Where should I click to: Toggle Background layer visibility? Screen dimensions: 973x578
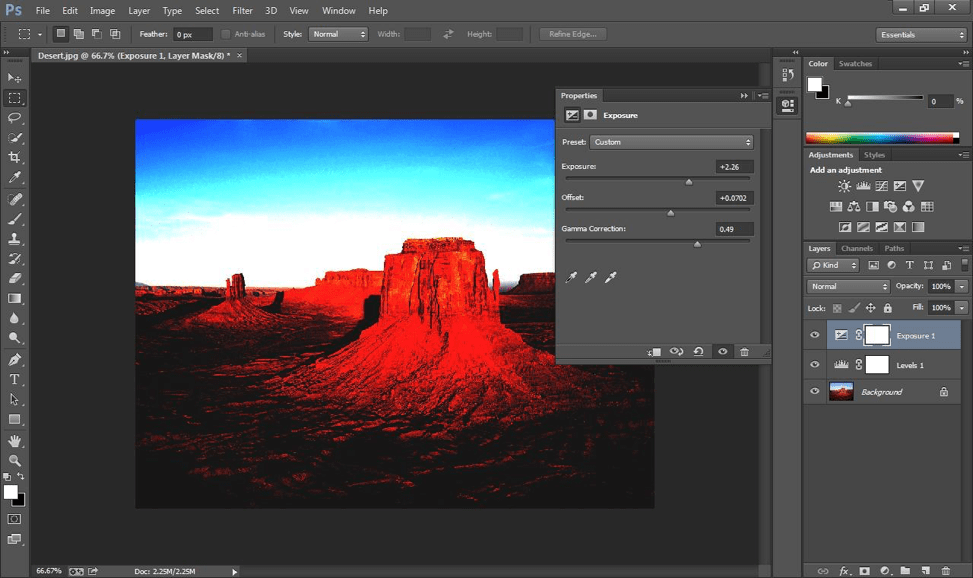(815, 392)
